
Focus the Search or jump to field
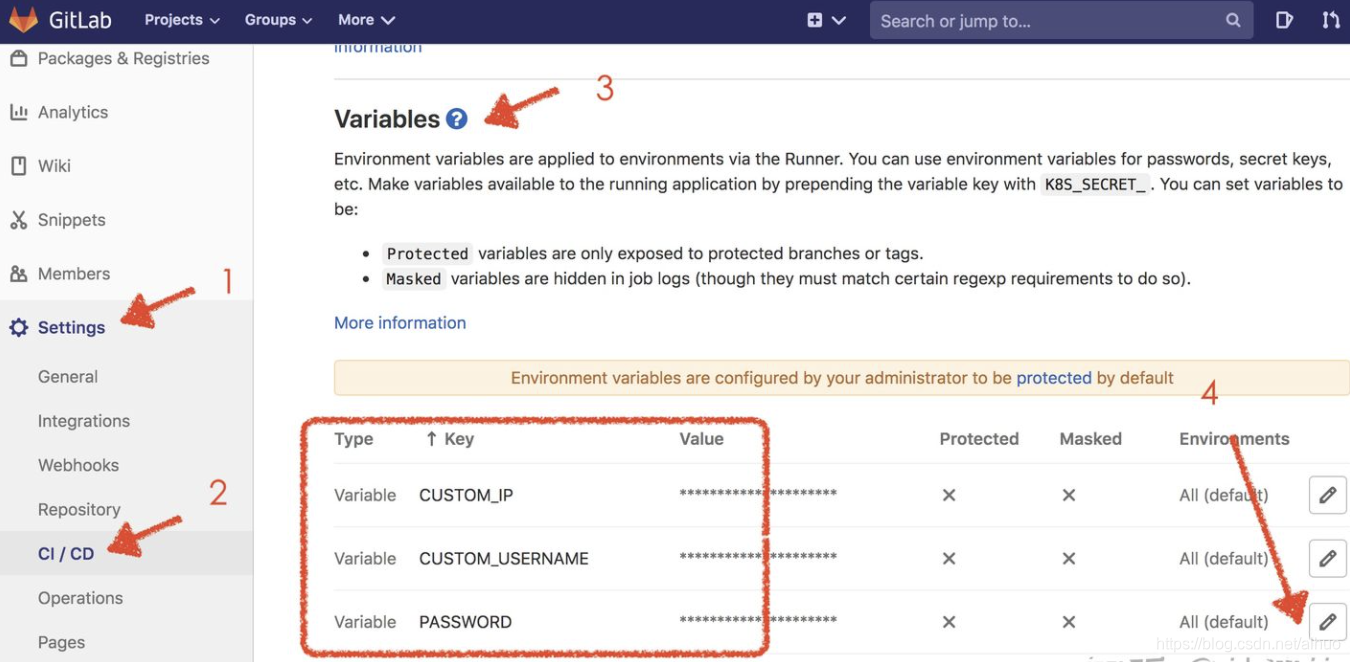(x=1061, y=20)
